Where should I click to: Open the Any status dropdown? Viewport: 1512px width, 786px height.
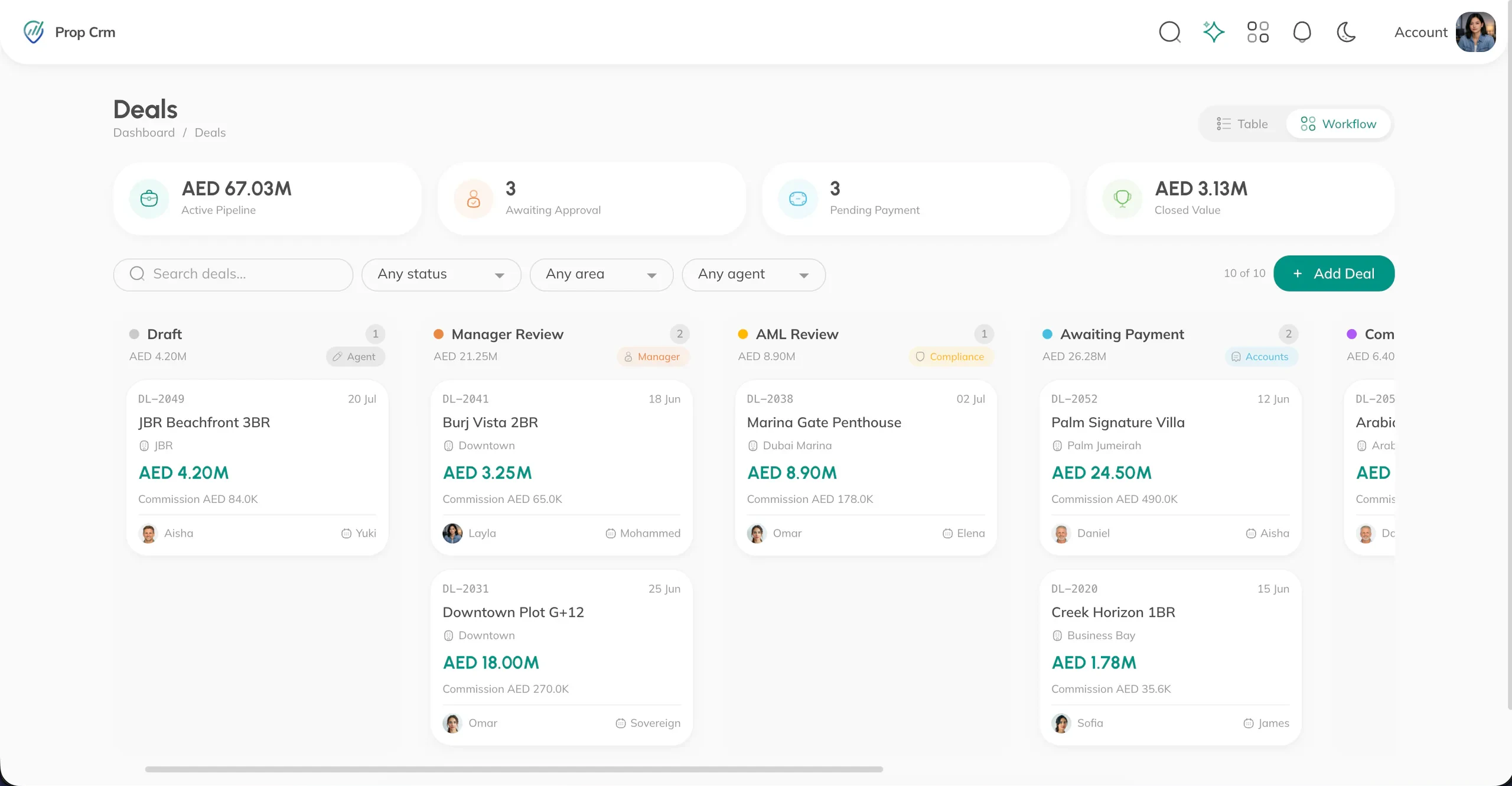[441, 274]
